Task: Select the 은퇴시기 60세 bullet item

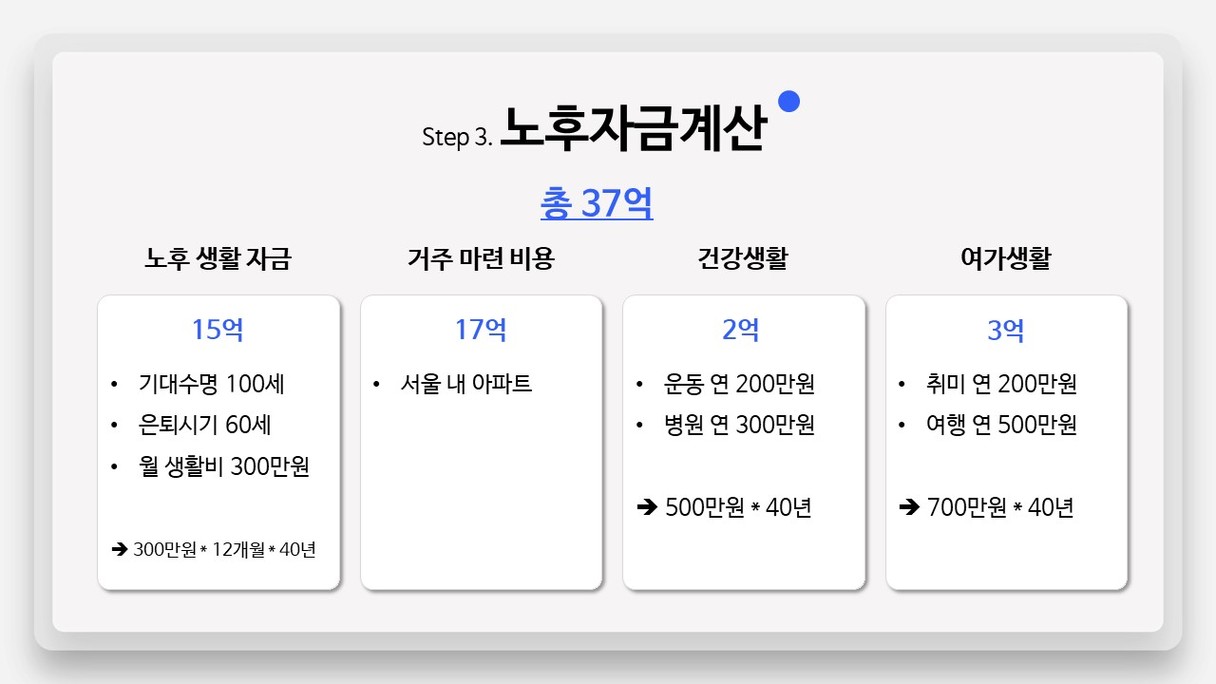Action: (205, 425)
